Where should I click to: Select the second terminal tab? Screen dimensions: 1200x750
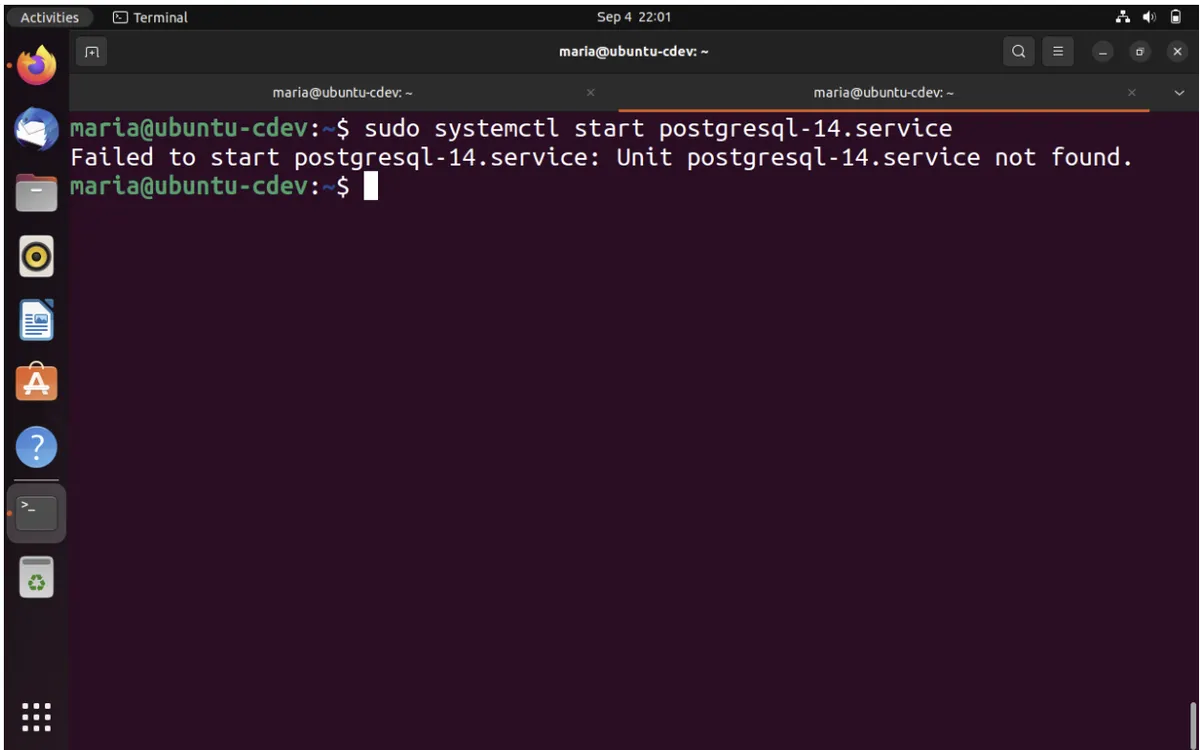click(883, 92)
